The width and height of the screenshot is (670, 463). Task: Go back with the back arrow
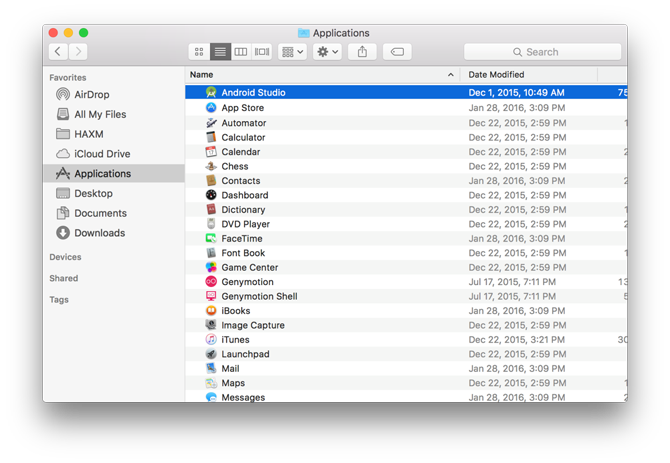[58, 52]
